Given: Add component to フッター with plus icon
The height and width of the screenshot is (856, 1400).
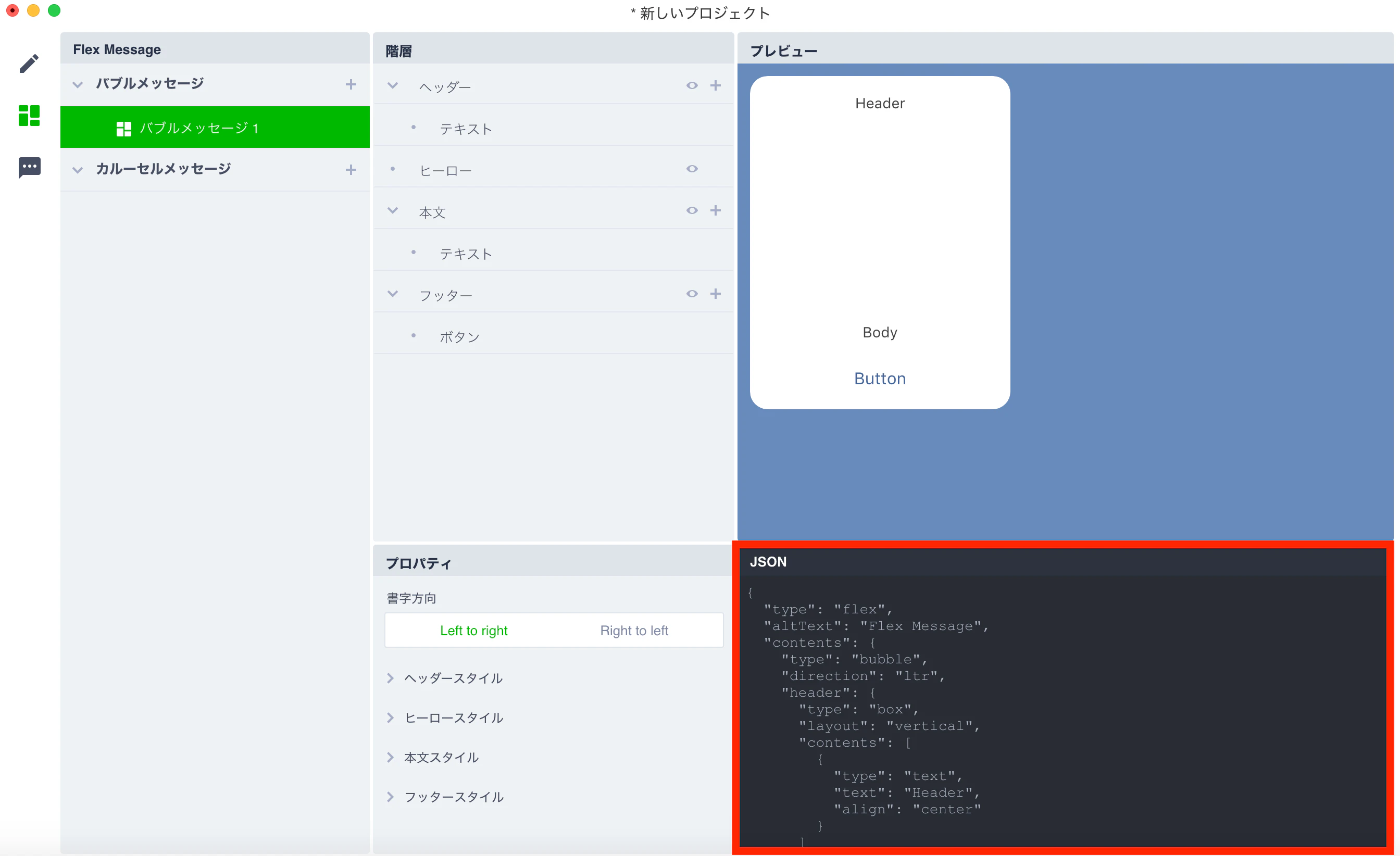Looking at the screenshot, I should pos(715,294).
